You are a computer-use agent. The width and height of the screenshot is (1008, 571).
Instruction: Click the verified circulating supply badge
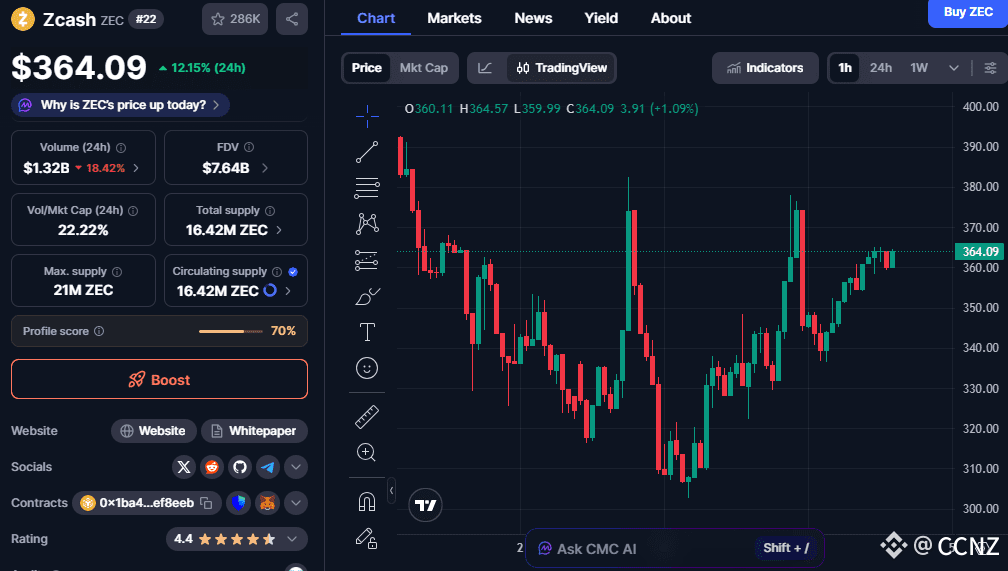(x=293, y=272)
